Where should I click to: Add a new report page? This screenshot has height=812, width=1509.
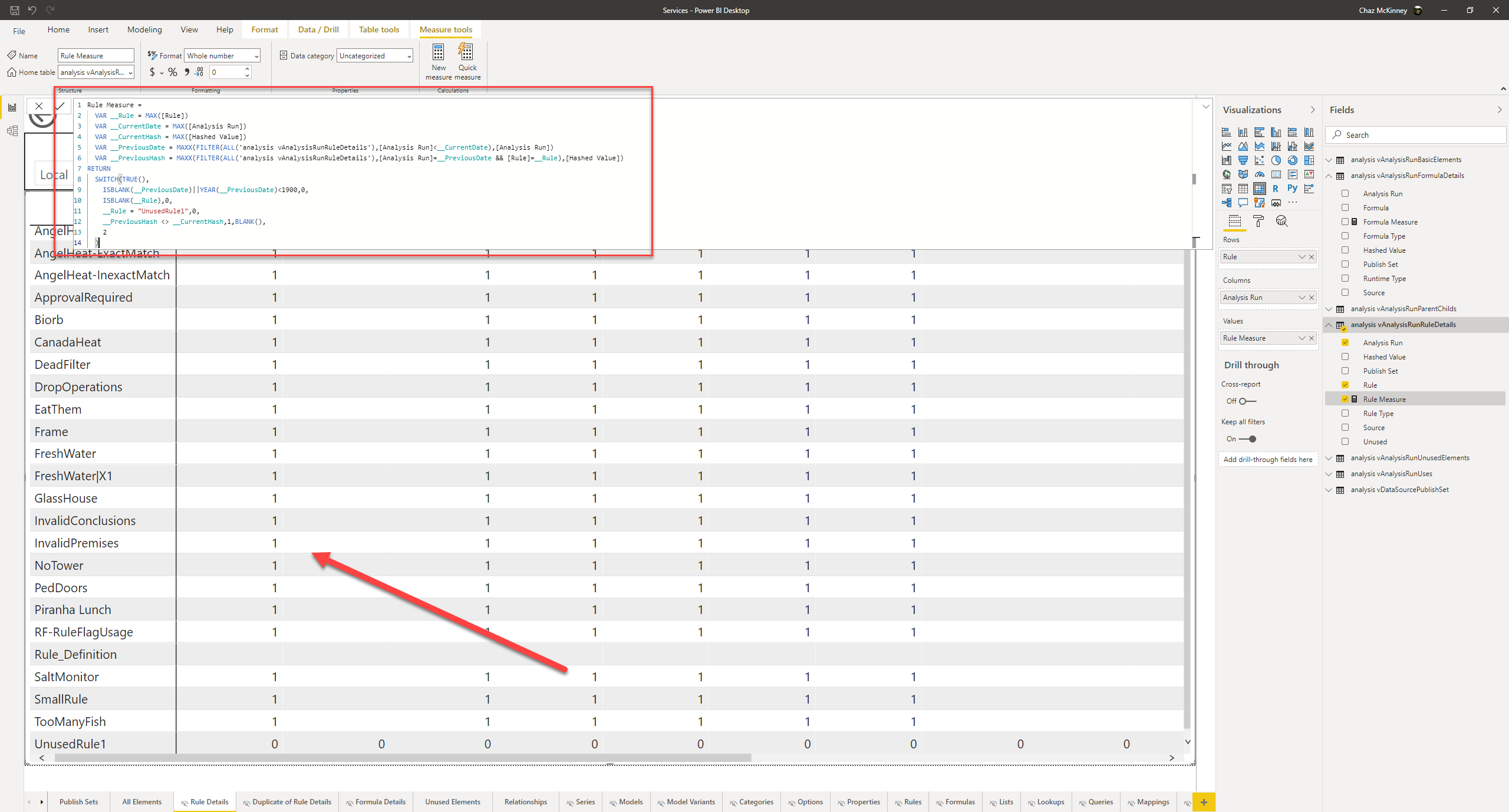pos(1204,801)
